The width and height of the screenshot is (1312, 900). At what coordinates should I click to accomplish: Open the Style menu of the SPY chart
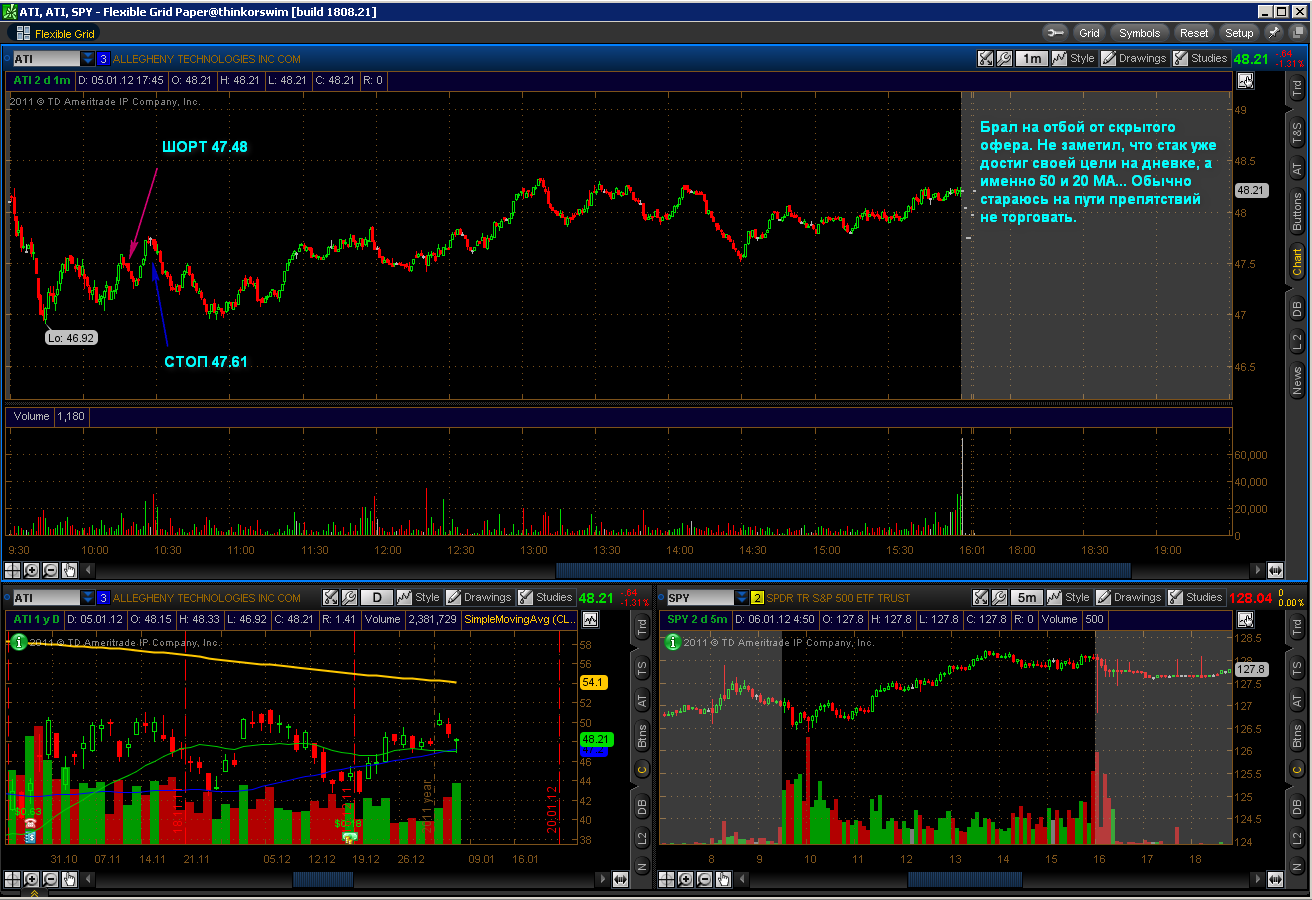pos(1068,598)
